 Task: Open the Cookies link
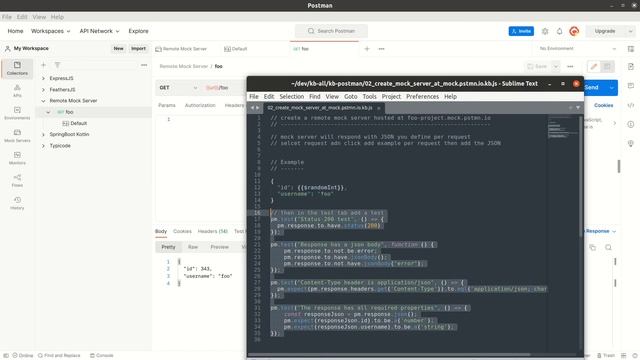(603, 105)
